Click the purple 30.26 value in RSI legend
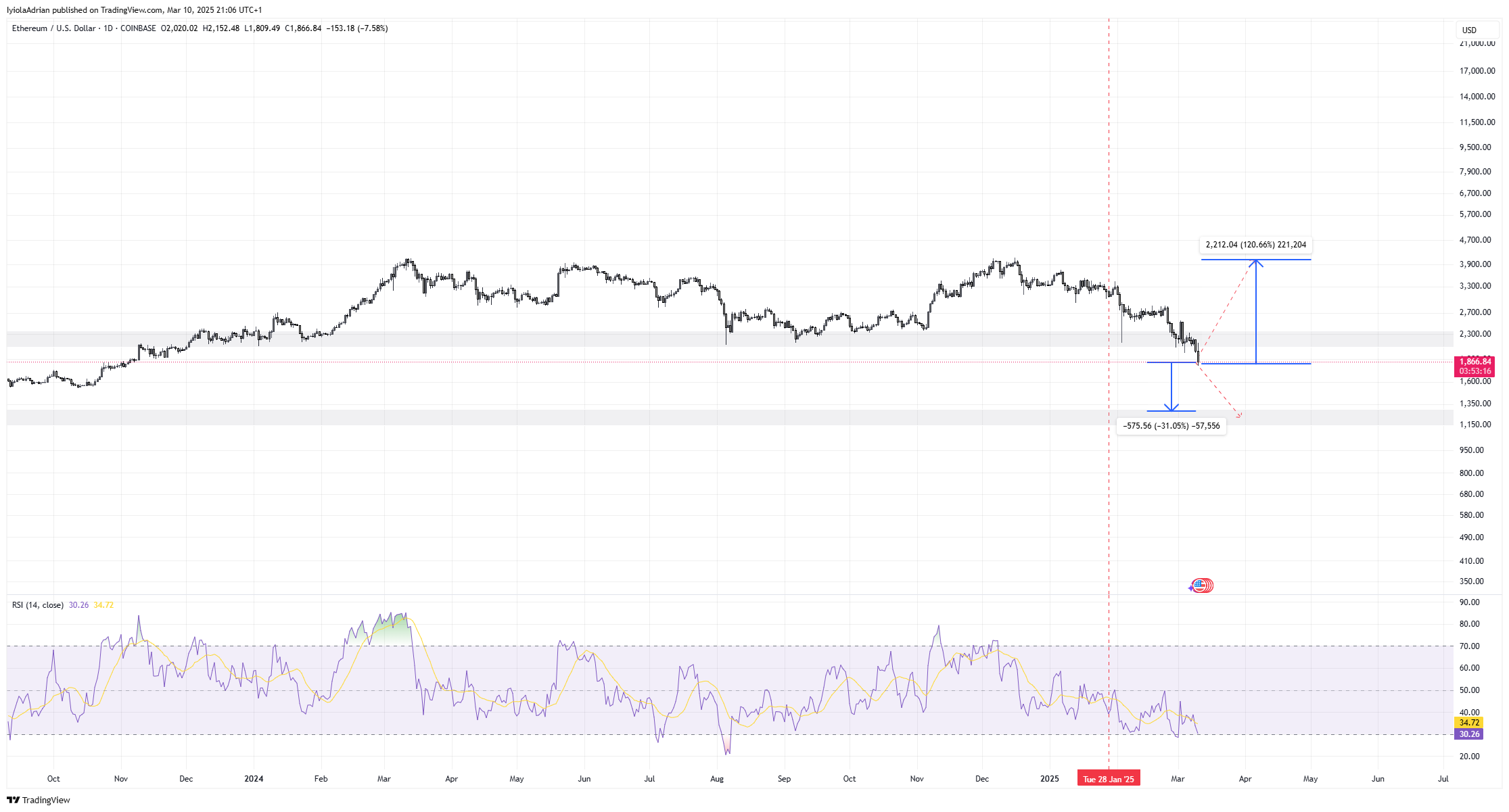Image resolution: width=1509 pixels, height=812 pixels. (x=78, y=605)
